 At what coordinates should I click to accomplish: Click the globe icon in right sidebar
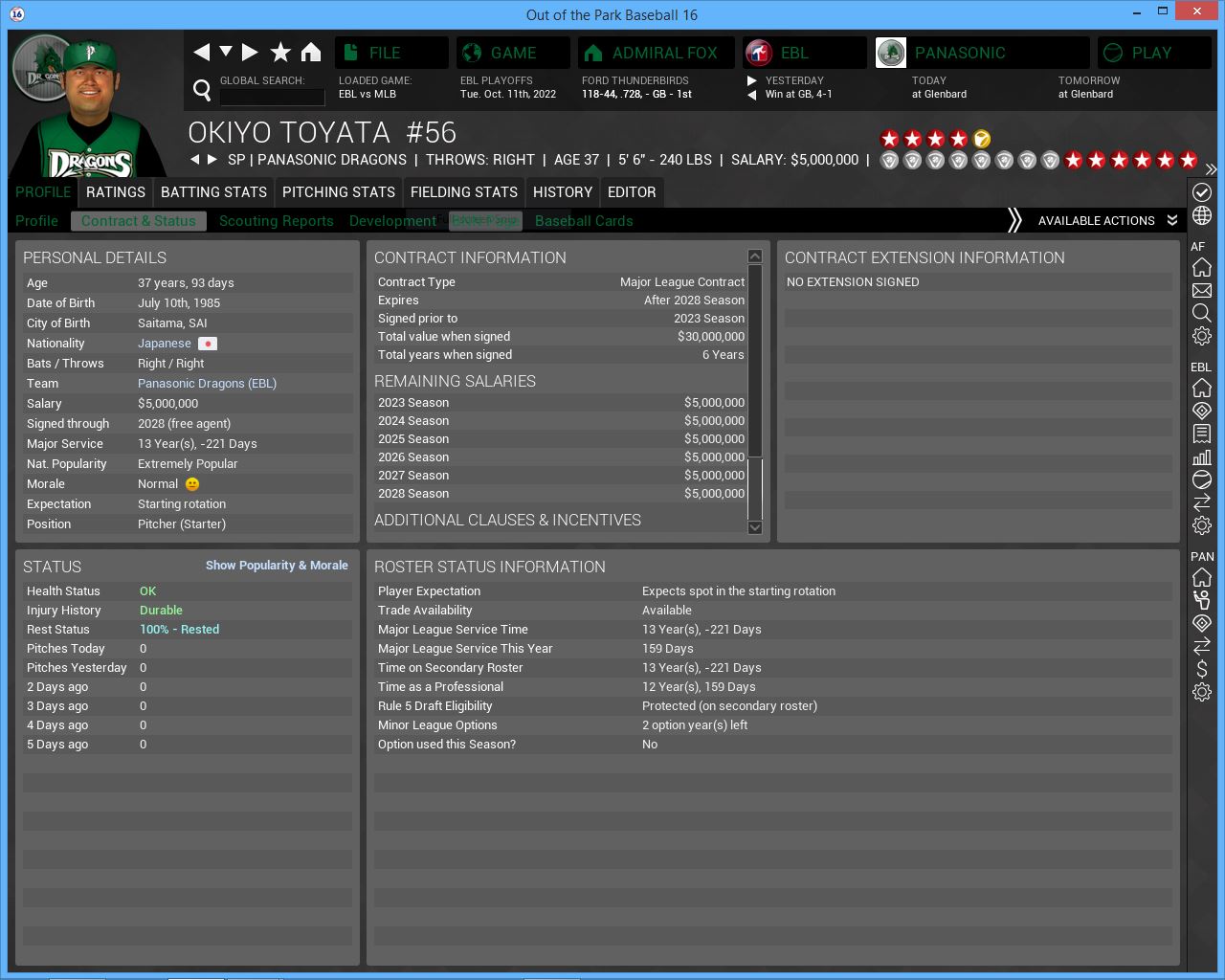[x=1202, y=216]
